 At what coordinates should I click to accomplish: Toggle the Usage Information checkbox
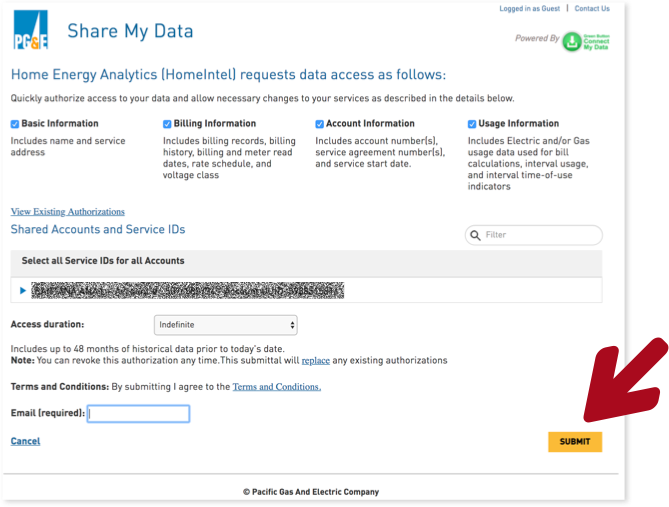[472, 124]
